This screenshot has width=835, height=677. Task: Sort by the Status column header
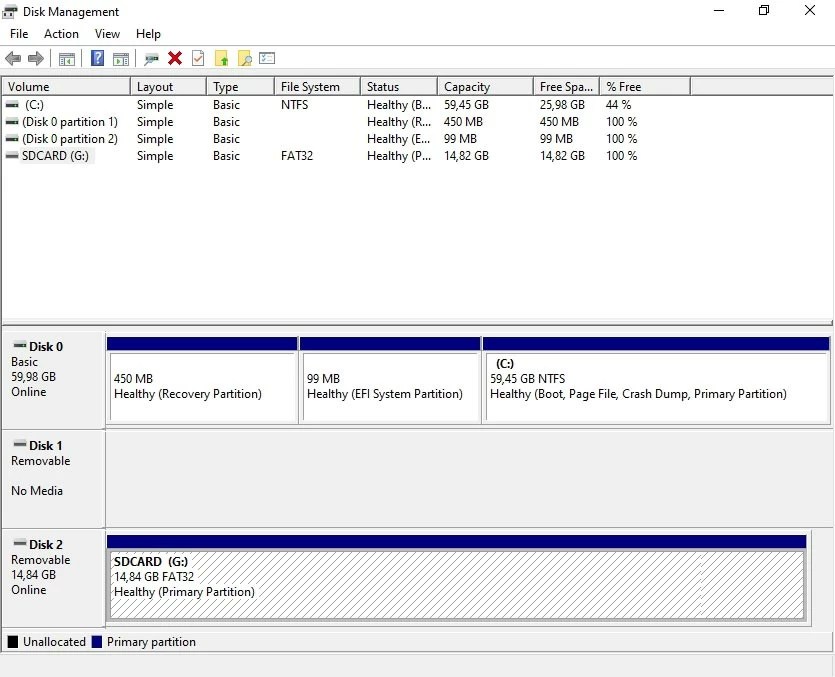pos(399,86)
